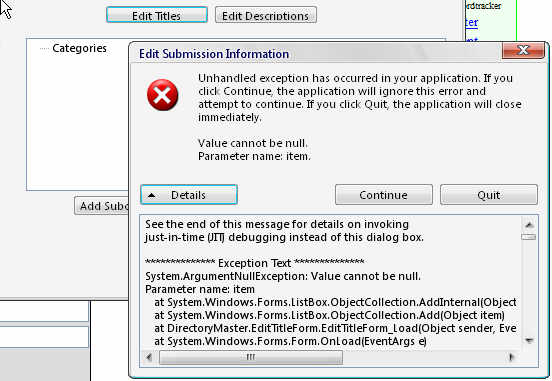552x381 pixels.
Task: Click the blue link ending in 'ter'
Action: [471, 23]
